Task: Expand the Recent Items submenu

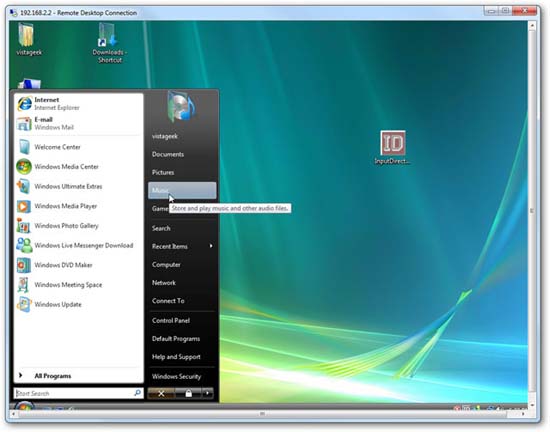Action: (x=182, y=246)
